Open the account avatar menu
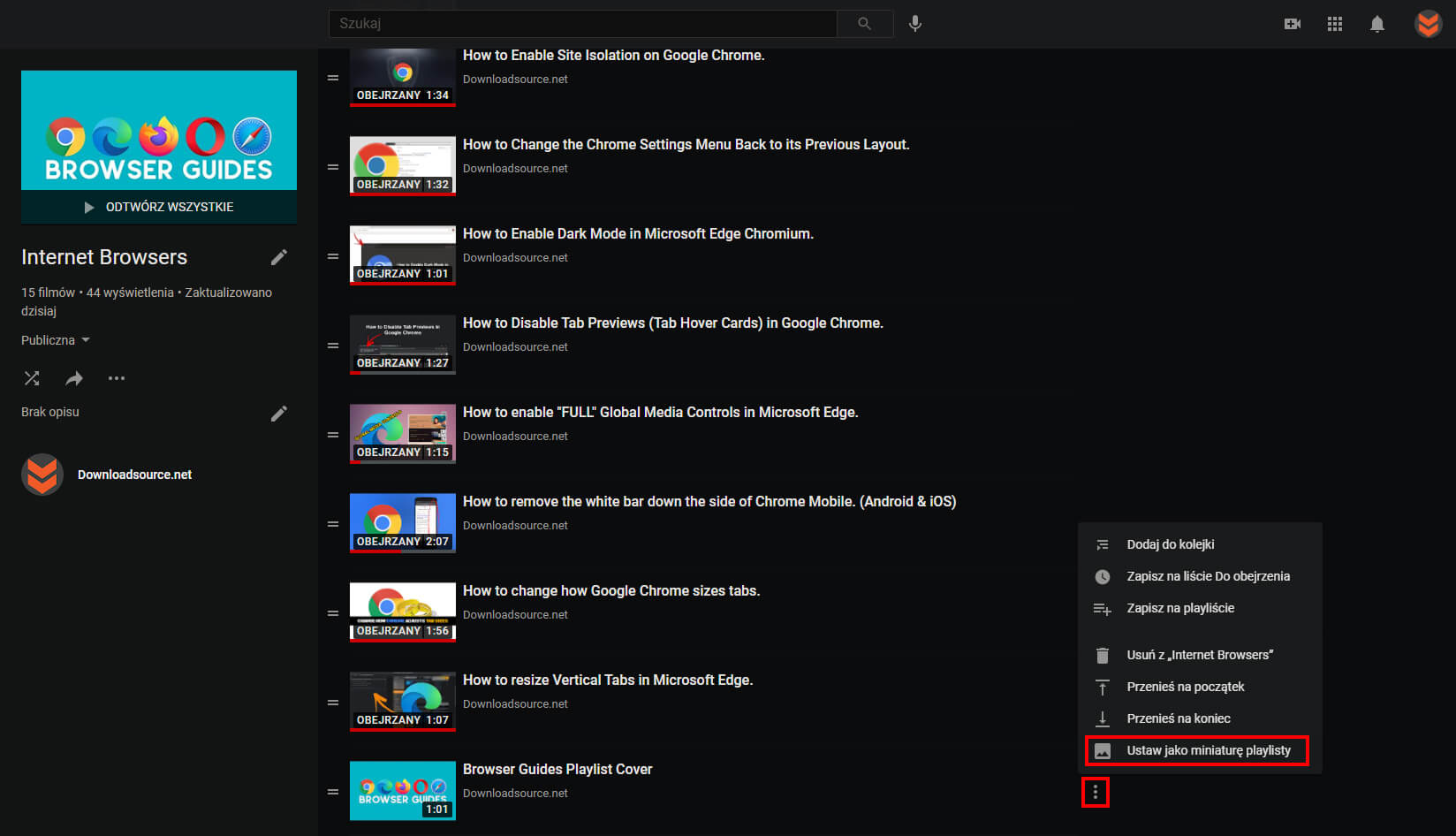This screenshot has height=836, width=1456. click(x=1429, y=24)
